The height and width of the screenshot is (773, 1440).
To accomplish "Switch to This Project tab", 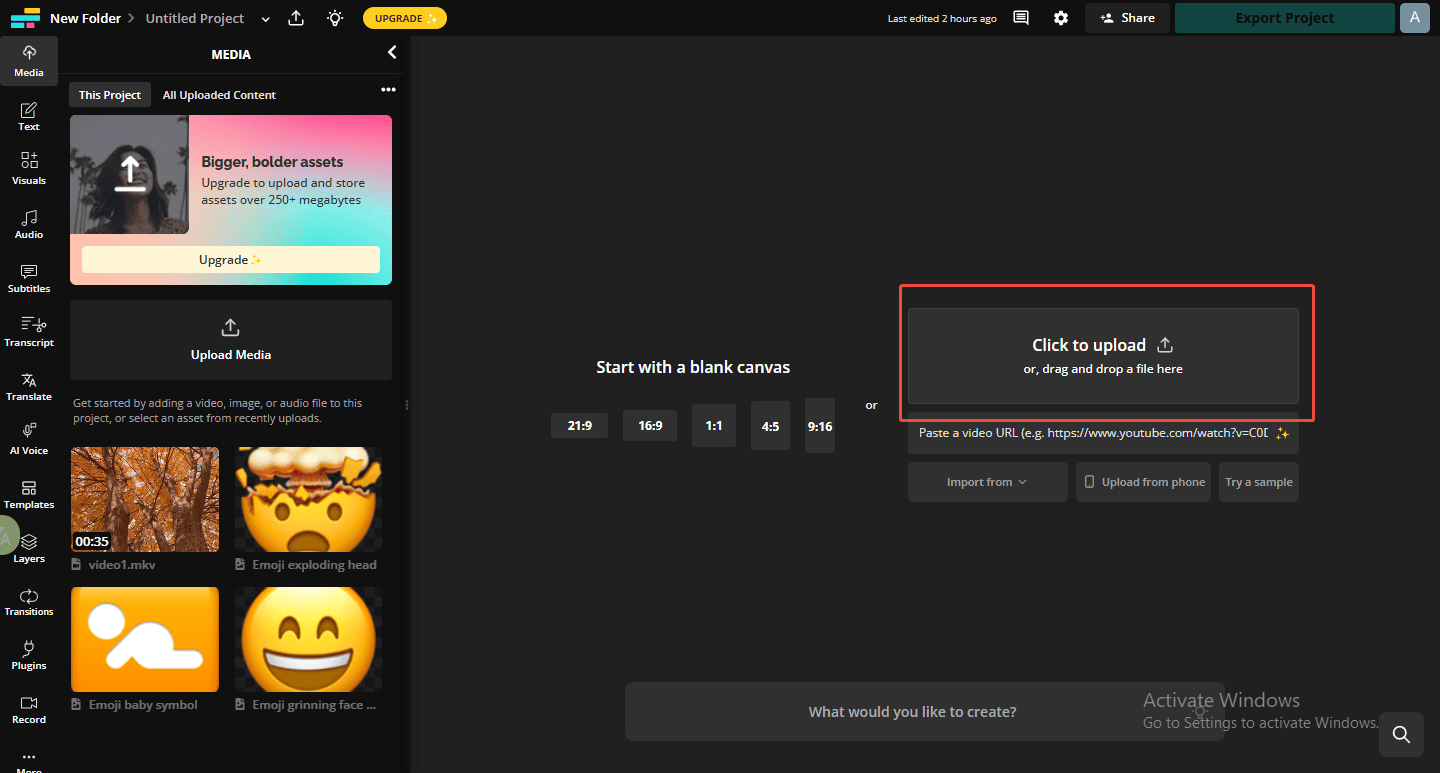I will [x=109, y=94].
